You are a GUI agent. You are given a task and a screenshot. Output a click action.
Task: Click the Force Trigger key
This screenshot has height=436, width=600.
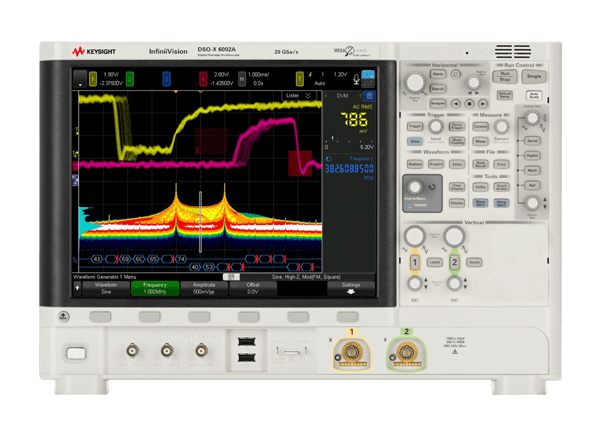coord(457,126)
